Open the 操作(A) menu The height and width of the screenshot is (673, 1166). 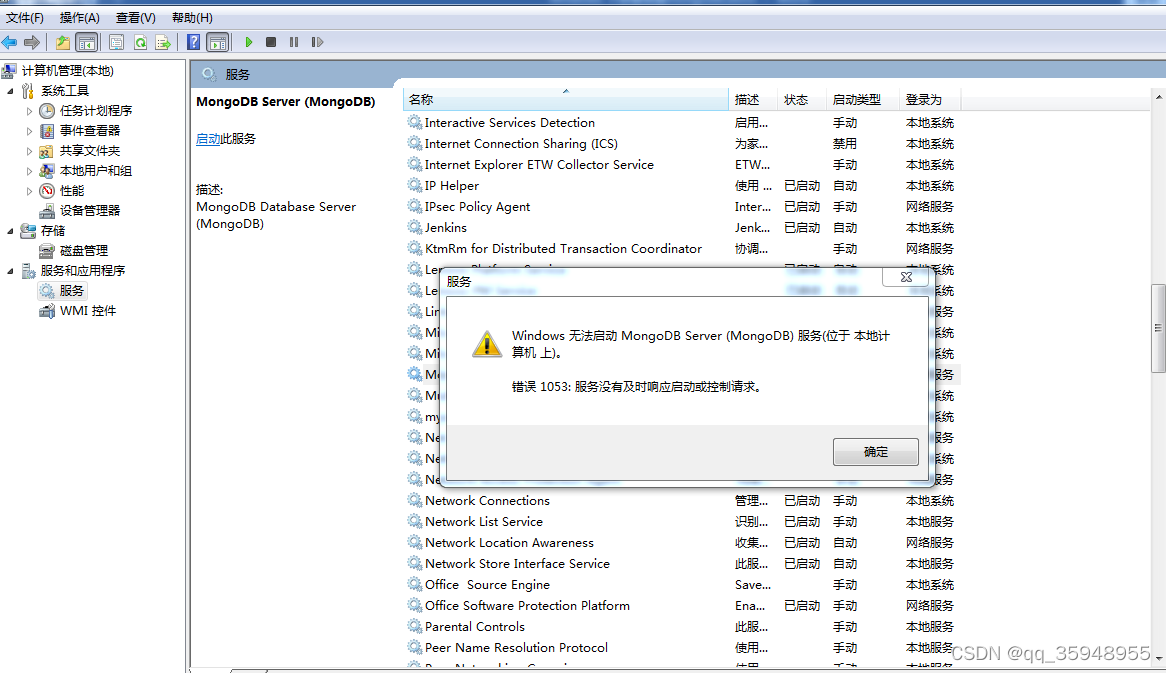(80, 17)
